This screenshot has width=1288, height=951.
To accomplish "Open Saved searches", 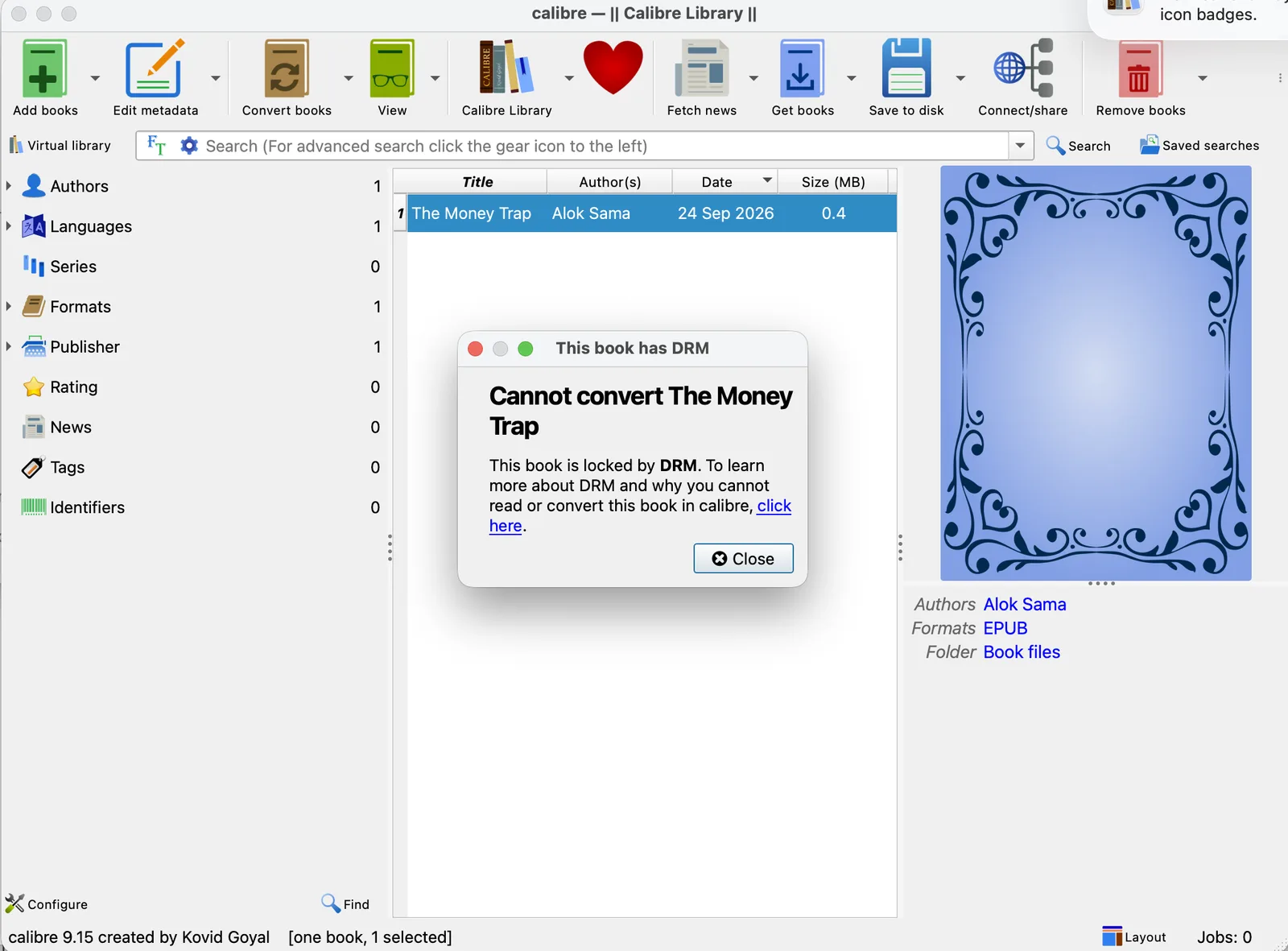I will 1199,146.
